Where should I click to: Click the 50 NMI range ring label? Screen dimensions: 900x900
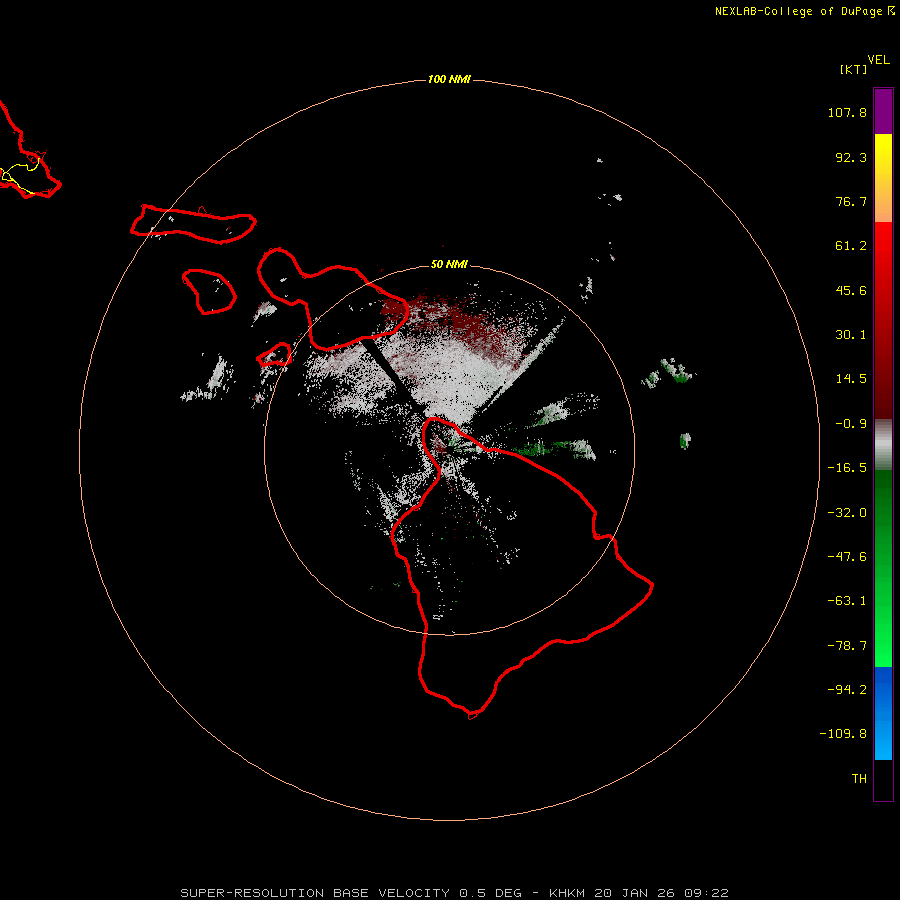[449, 264]
